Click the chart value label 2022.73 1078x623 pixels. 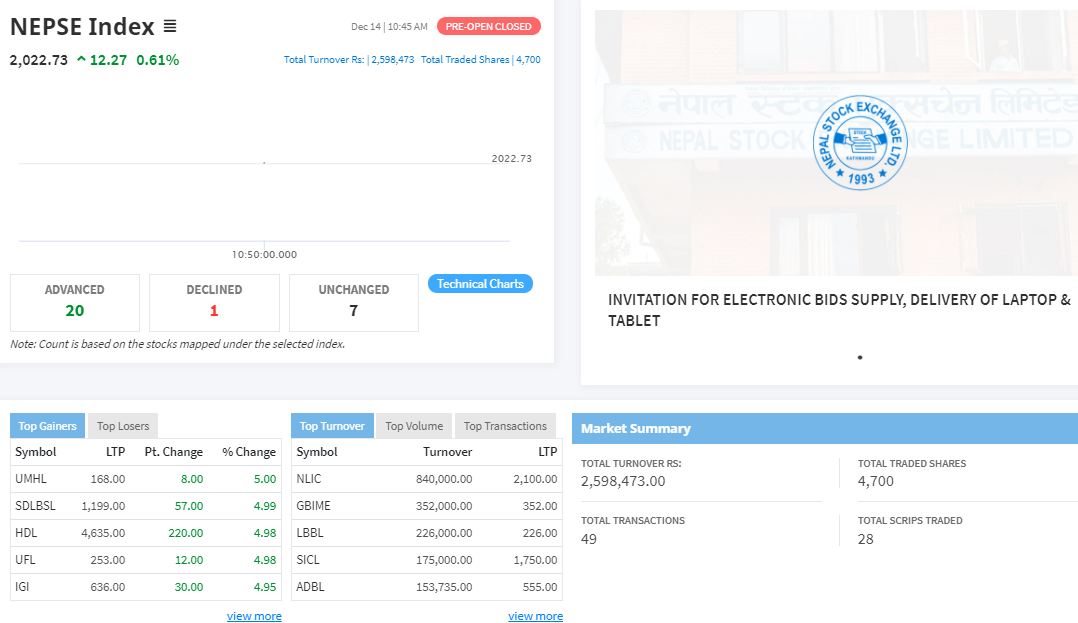512,158
